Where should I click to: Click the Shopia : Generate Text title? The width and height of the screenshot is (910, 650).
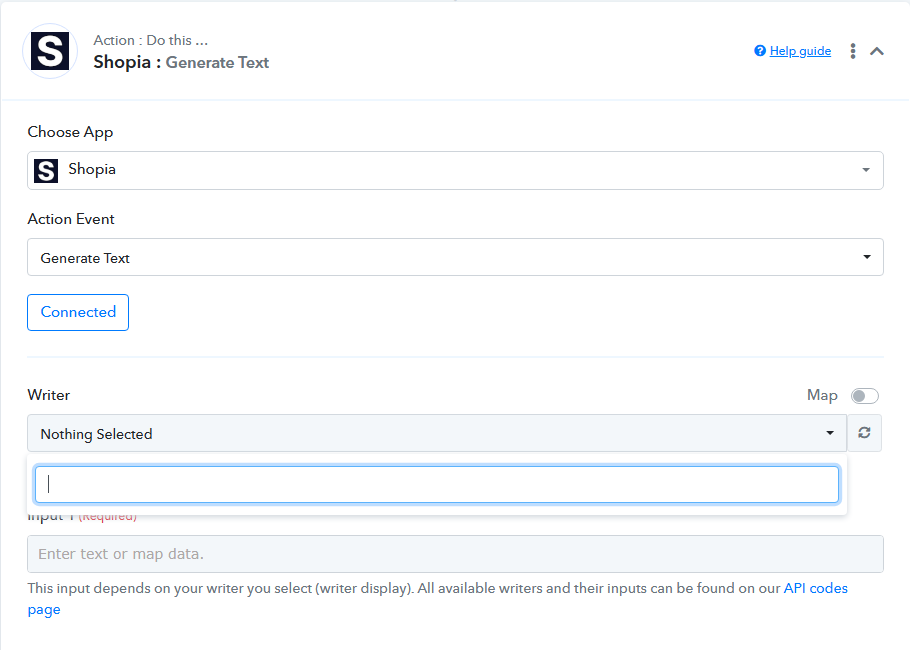point(181,62)
